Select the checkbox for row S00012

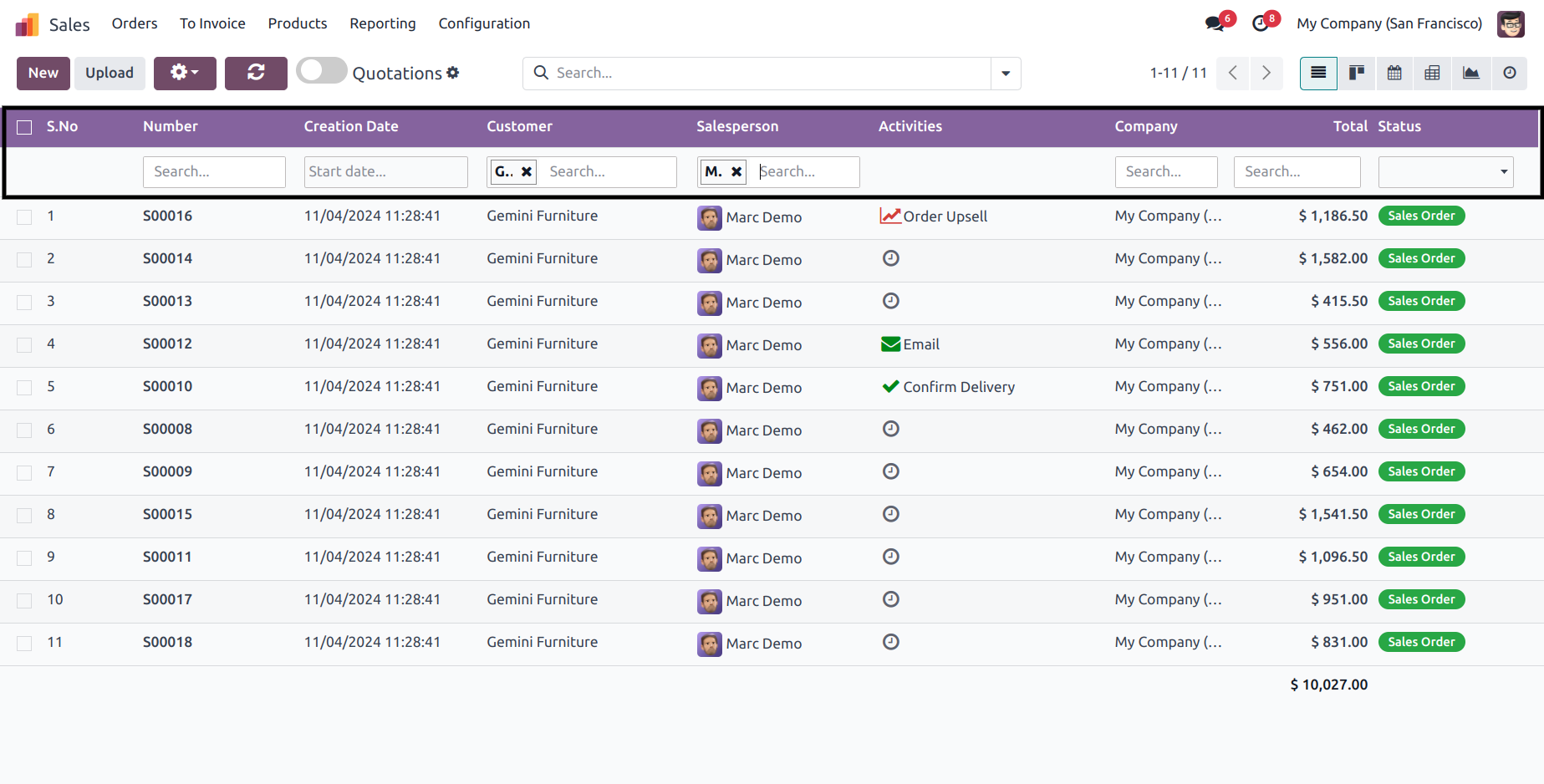[24, 345]
